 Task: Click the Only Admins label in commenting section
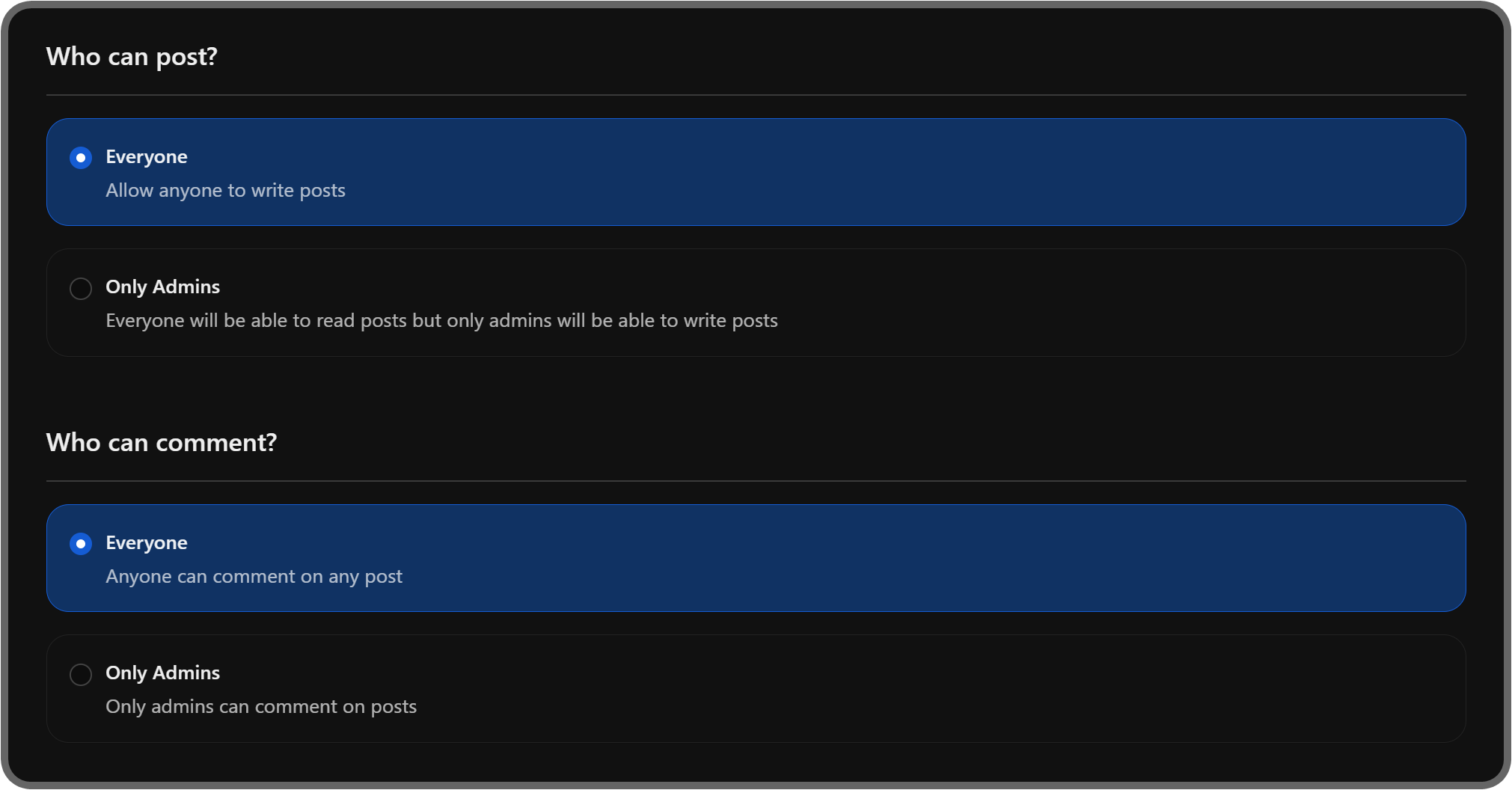pos(162,673)
